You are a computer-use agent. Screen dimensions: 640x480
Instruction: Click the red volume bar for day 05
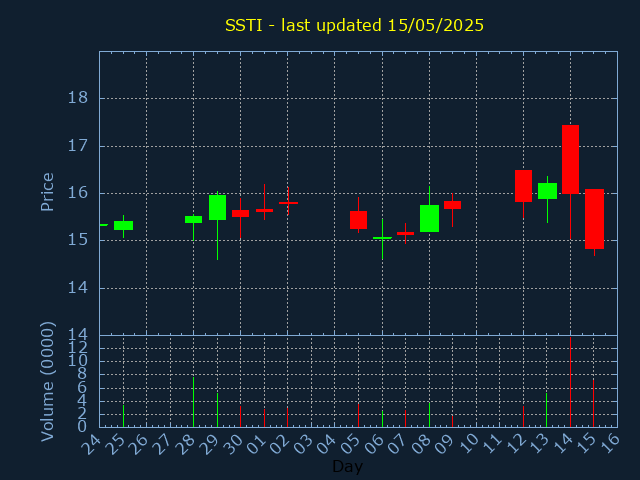click(358, 416)
